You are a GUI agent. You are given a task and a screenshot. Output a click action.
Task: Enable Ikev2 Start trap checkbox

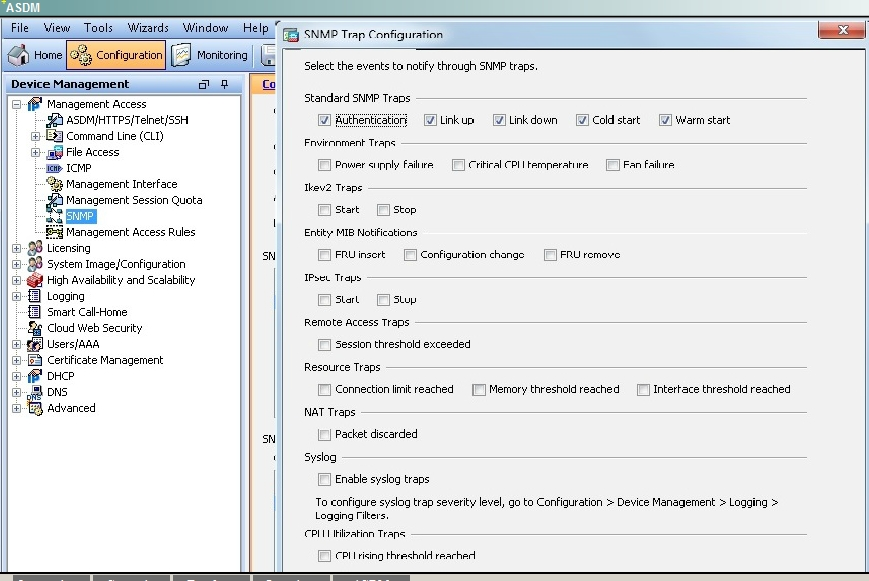point(324,210)
